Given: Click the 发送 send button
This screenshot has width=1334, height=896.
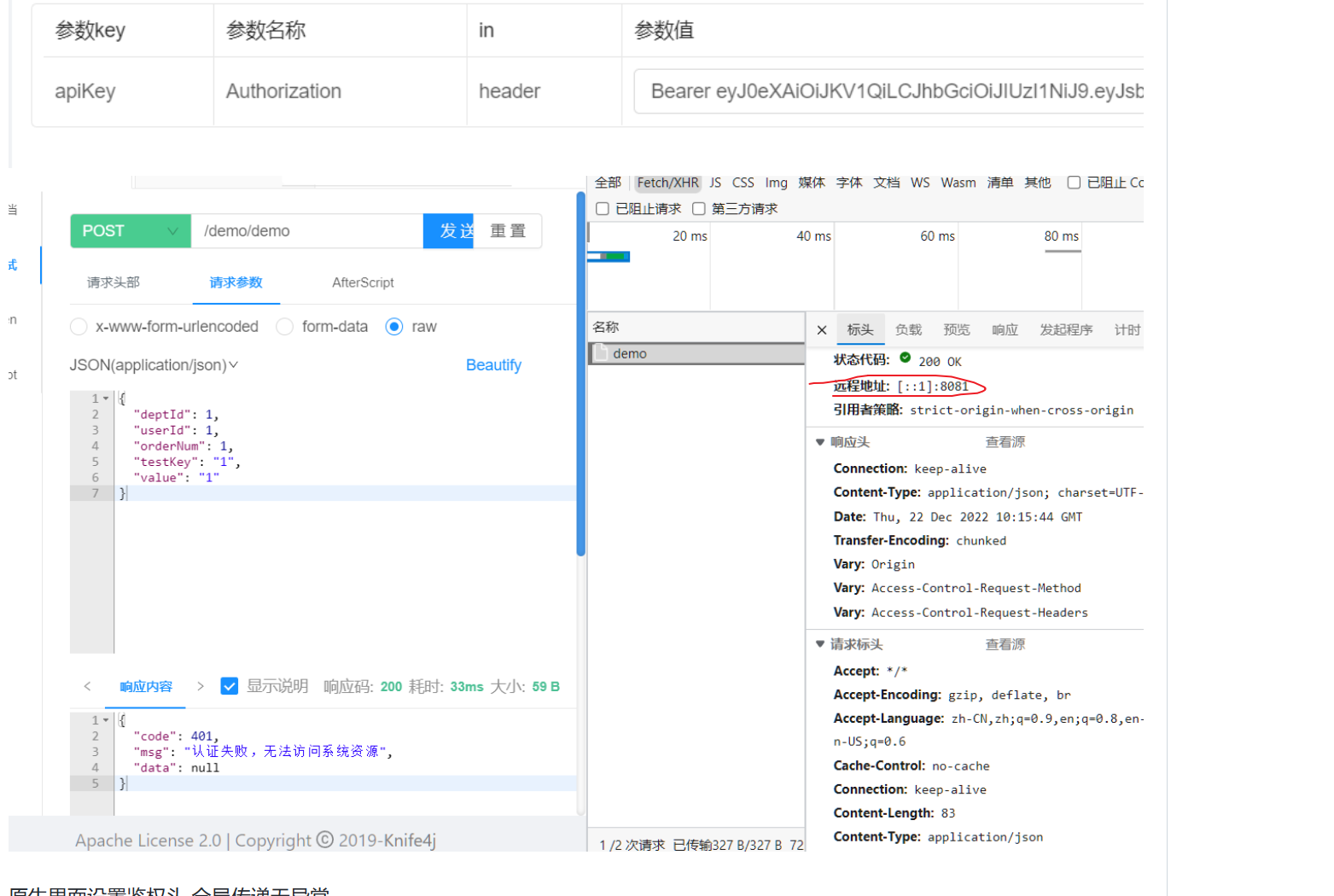Looking at the screenshot, I should tap(449, 231).
